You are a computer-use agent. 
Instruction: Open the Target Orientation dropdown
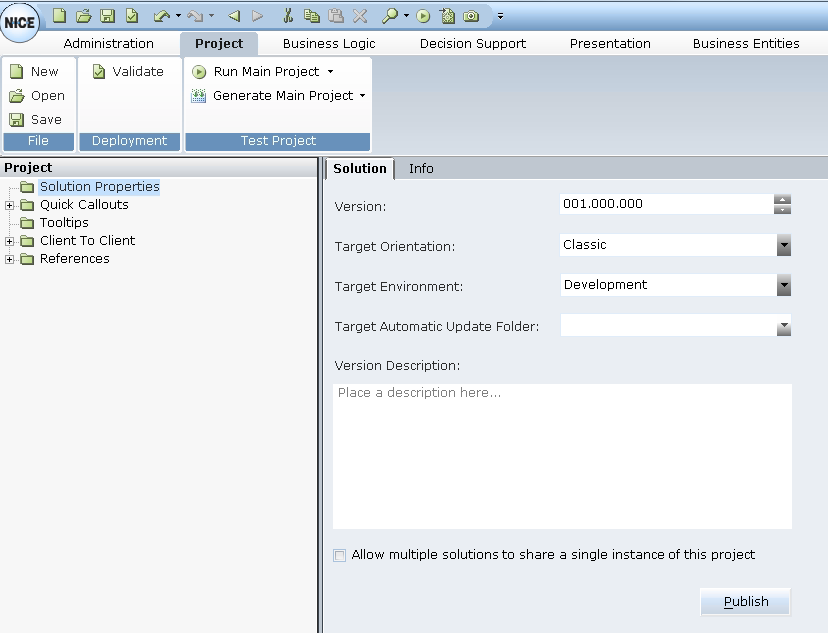click(784, 245)
